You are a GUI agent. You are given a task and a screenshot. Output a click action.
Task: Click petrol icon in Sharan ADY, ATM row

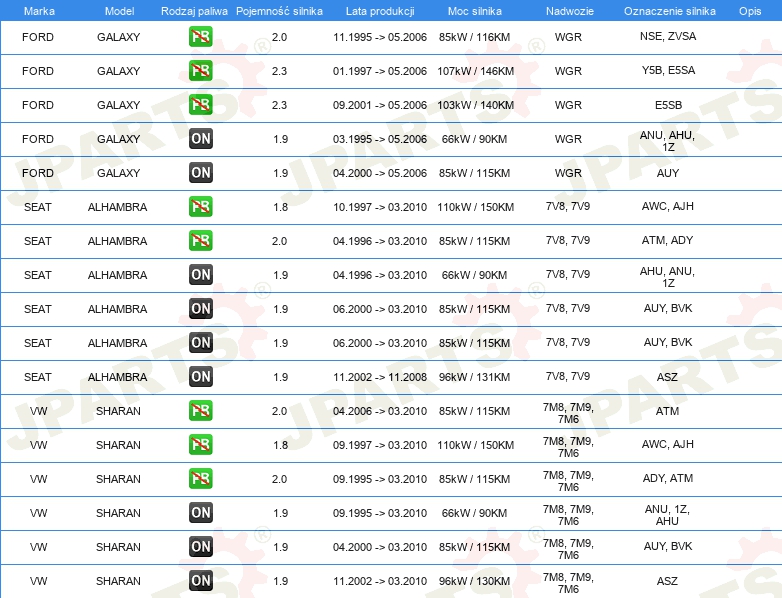tap(200, 478)
